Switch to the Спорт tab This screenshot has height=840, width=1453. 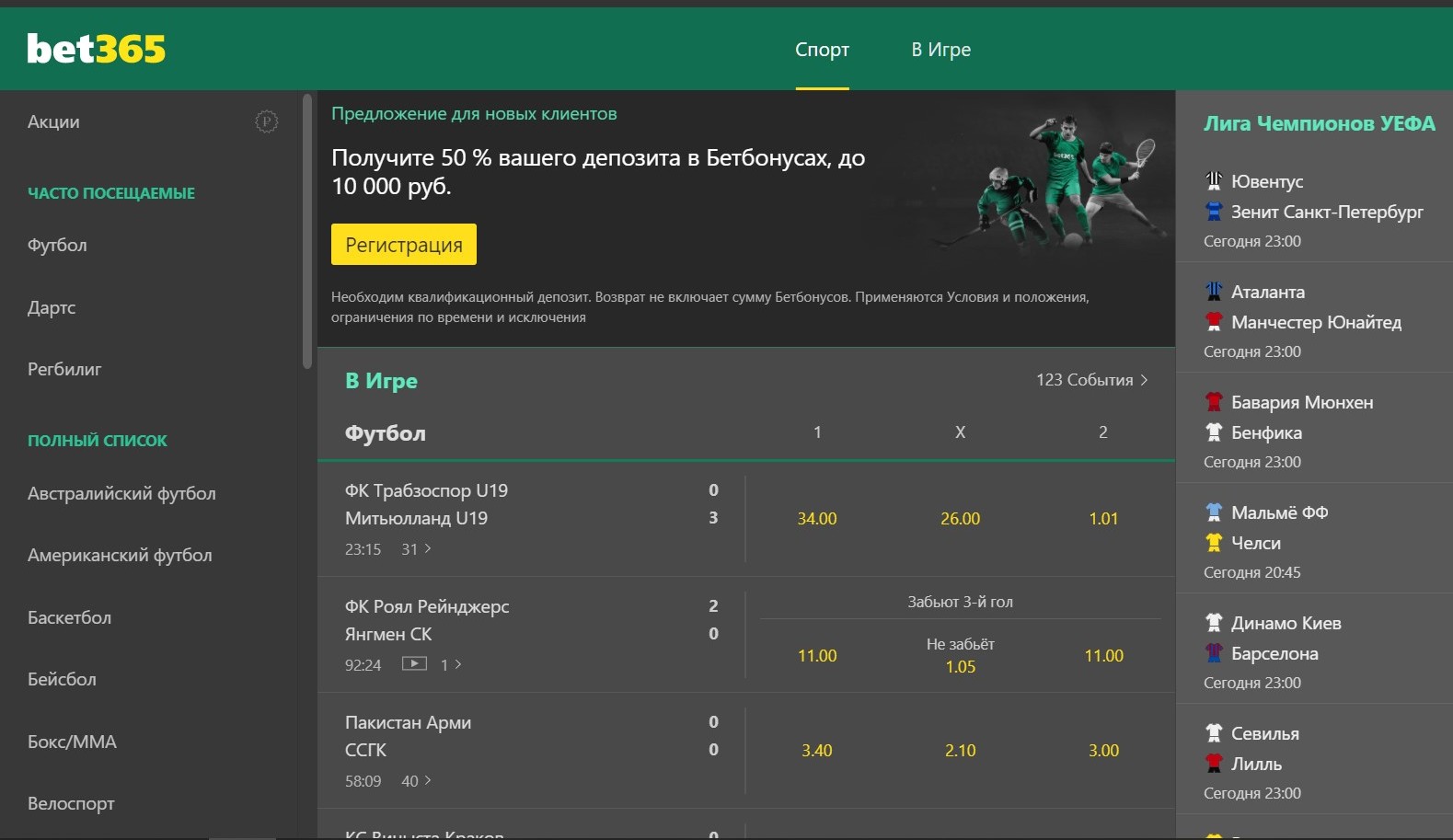coord(822,50)
